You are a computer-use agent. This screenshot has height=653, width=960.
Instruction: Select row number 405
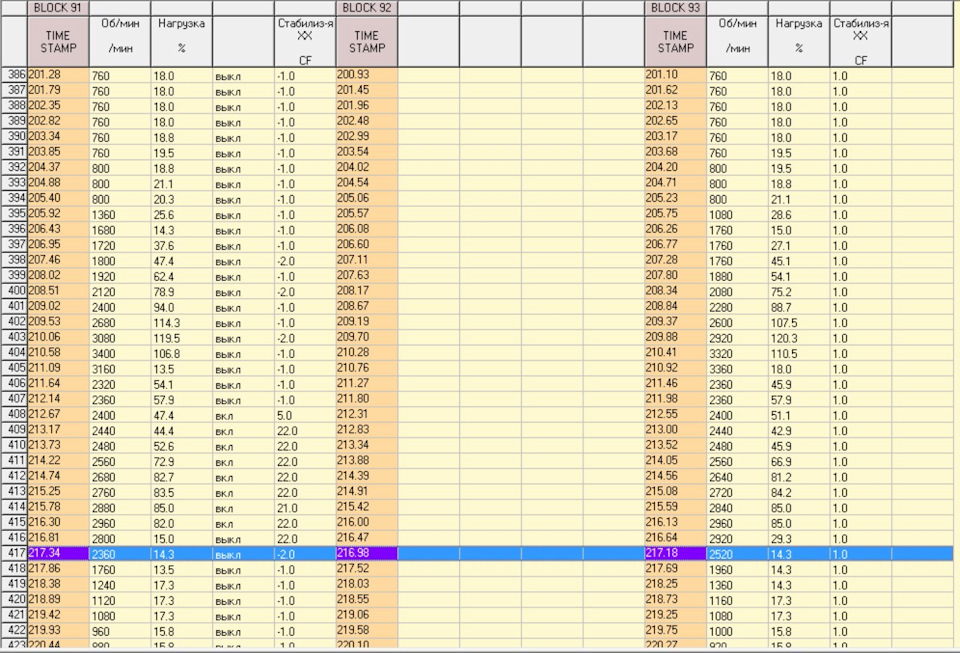pos(14,368)
